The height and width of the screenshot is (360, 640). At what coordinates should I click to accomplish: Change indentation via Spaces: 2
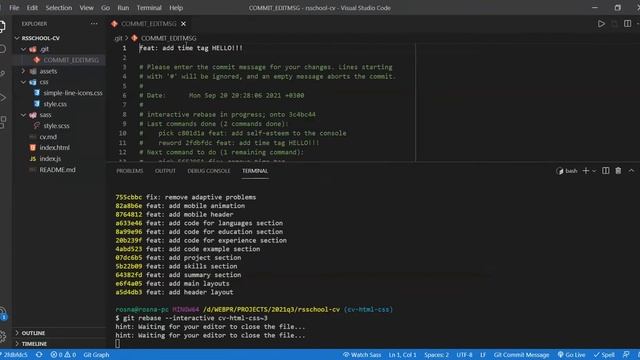click(x=436, y=355)
